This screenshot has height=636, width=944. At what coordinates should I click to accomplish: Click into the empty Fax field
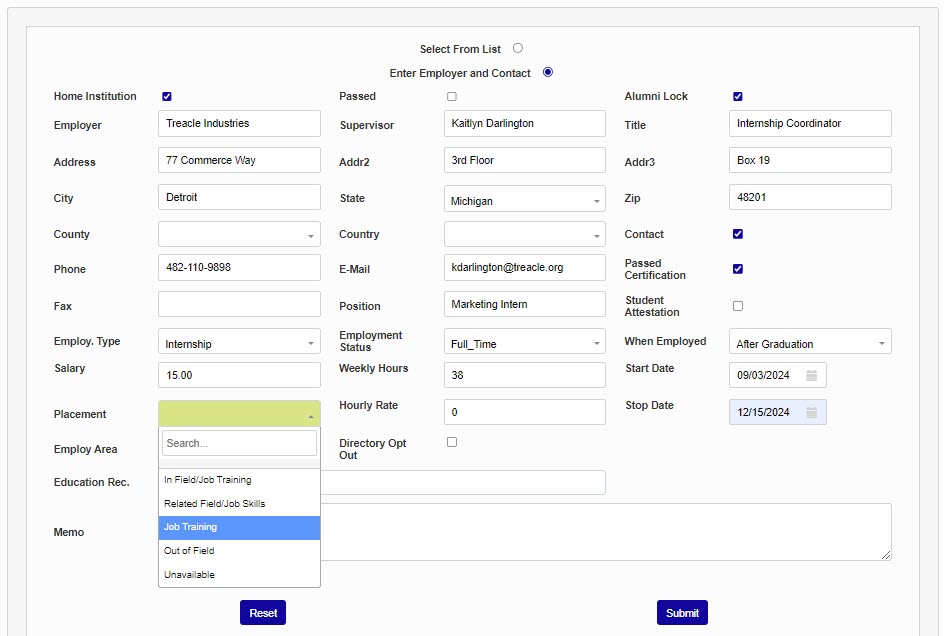pyautogui.click(x=239, y=305)
